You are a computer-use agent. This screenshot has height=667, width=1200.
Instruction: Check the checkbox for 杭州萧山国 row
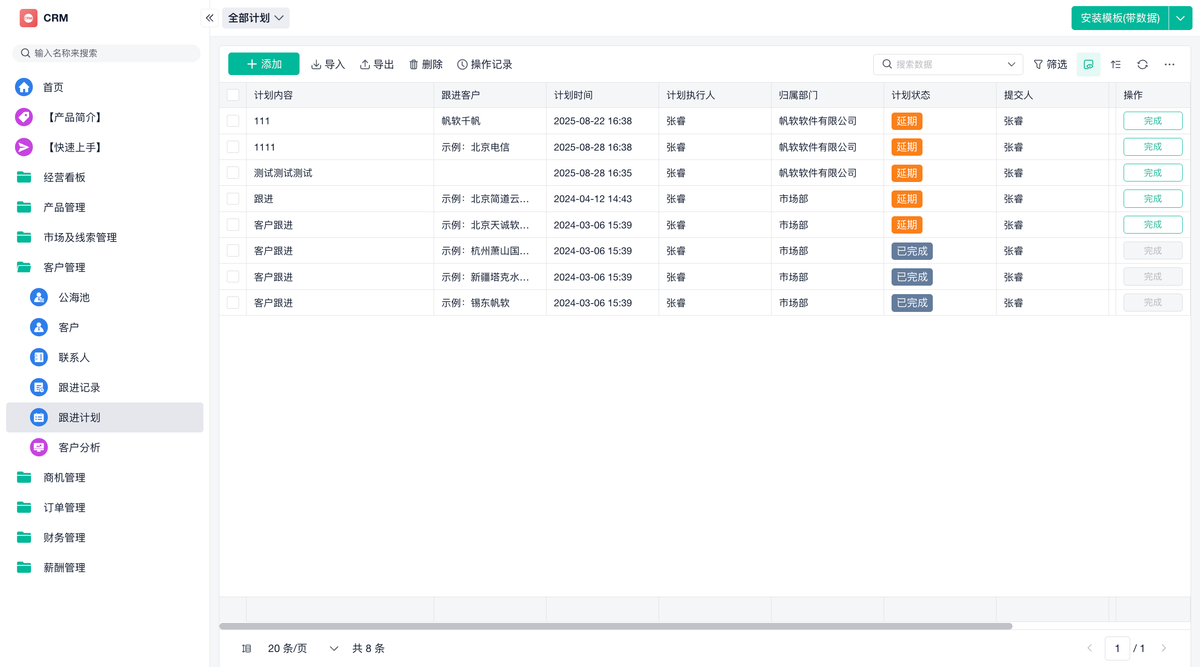tap(233, 251)
